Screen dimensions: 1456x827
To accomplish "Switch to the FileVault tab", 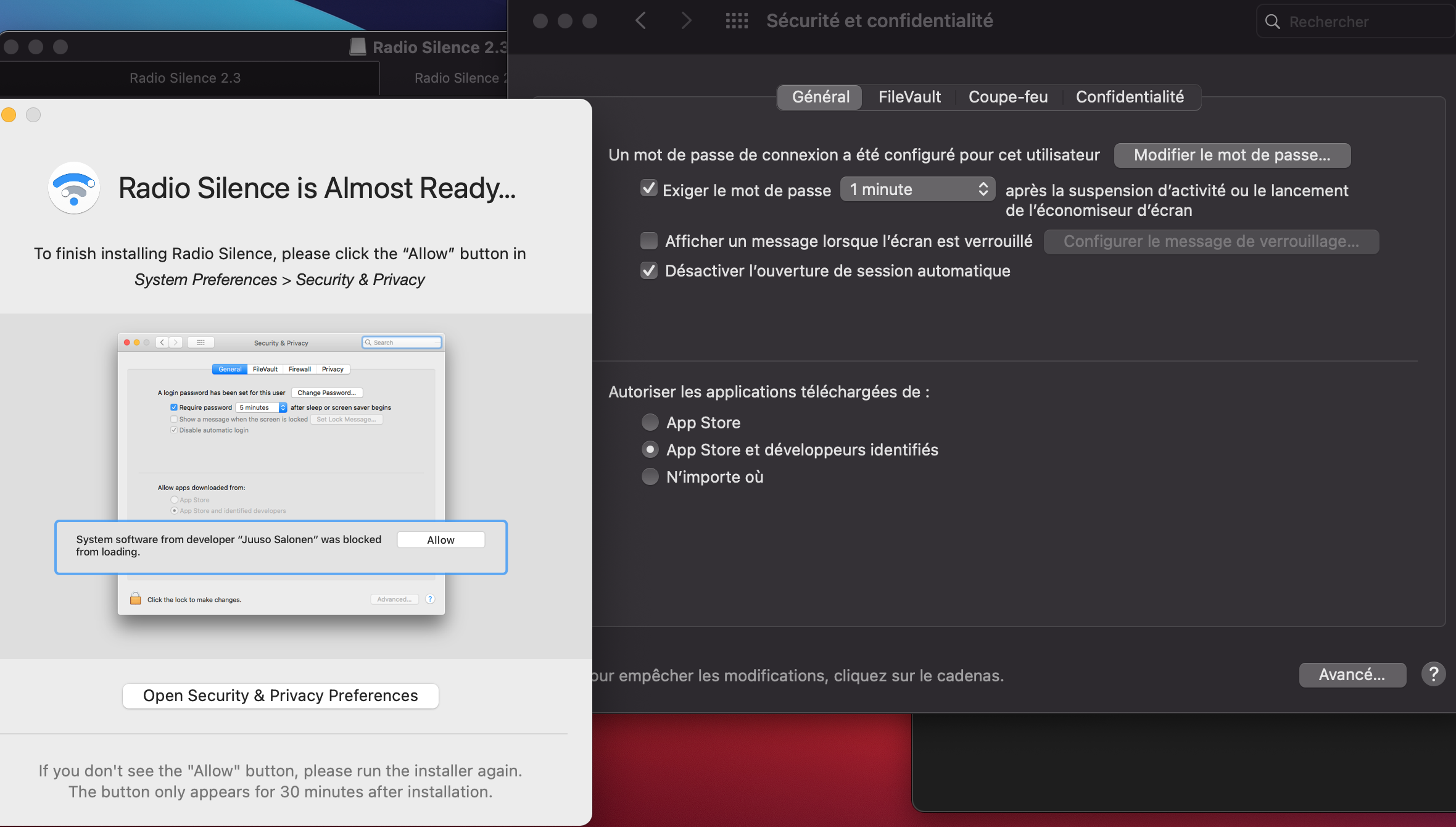I will coord(909,97).
